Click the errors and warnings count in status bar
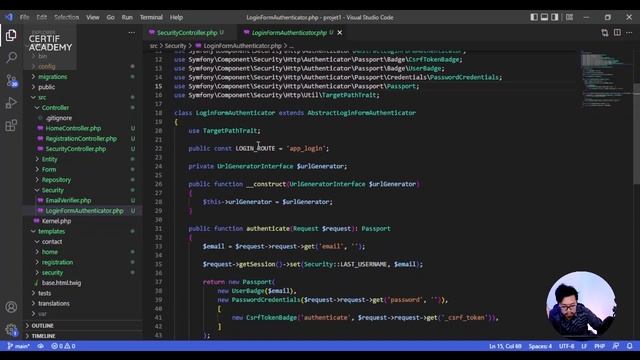This screenshot has width=640, height=360. (x=63, y=346)
